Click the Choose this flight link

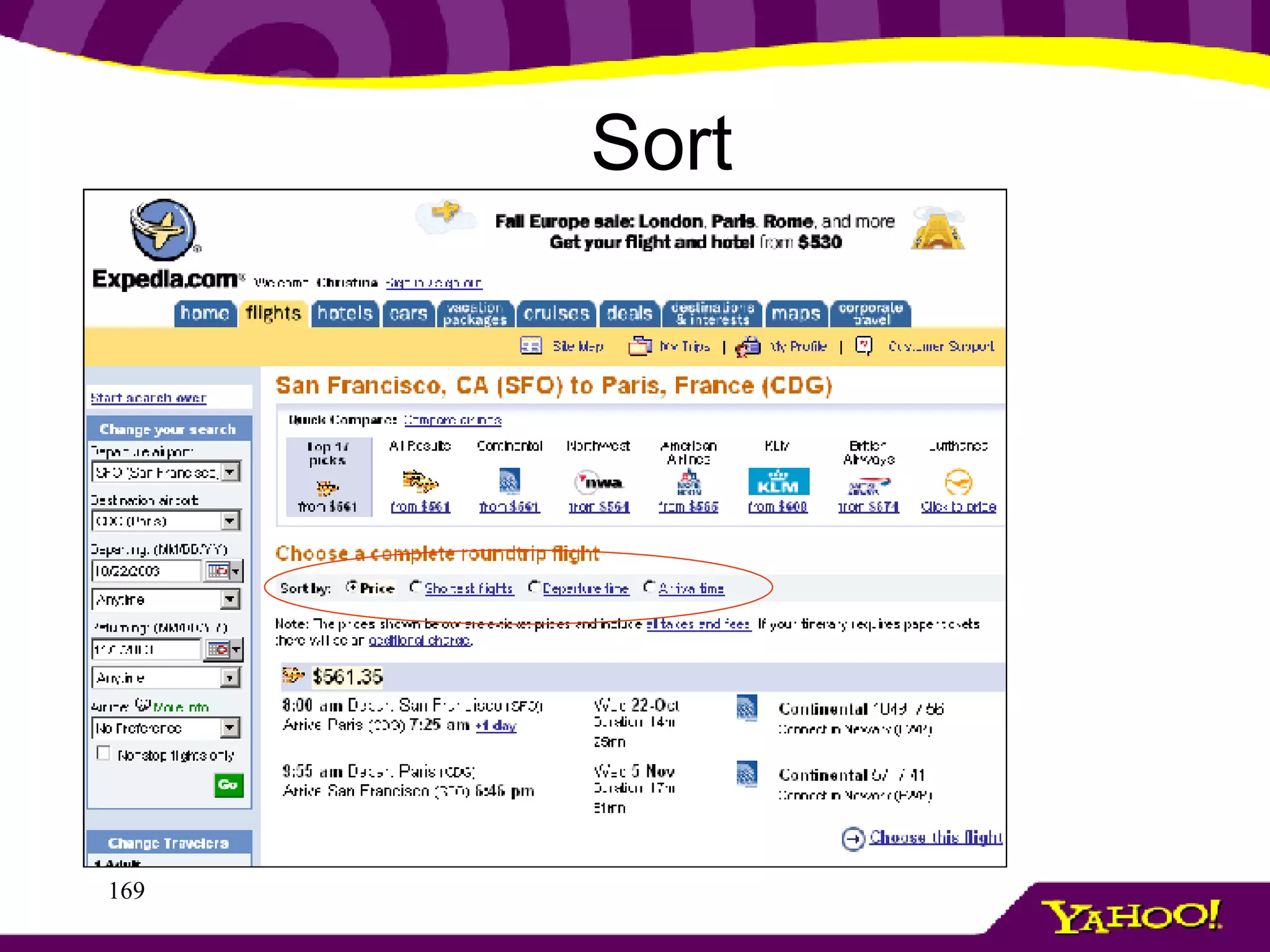click(935, 837)
